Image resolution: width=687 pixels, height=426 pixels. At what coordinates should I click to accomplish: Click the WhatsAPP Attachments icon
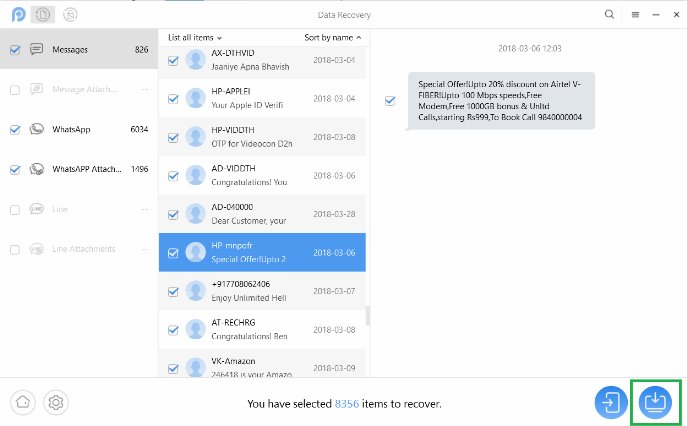tap(36, 169)
